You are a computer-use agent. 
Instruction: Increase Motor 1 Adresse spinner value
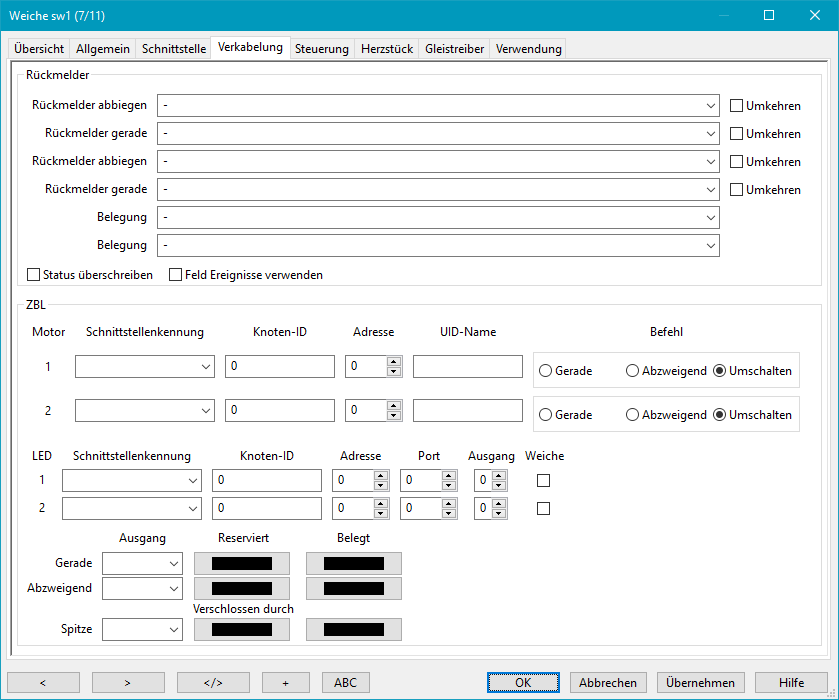[394, 362]
